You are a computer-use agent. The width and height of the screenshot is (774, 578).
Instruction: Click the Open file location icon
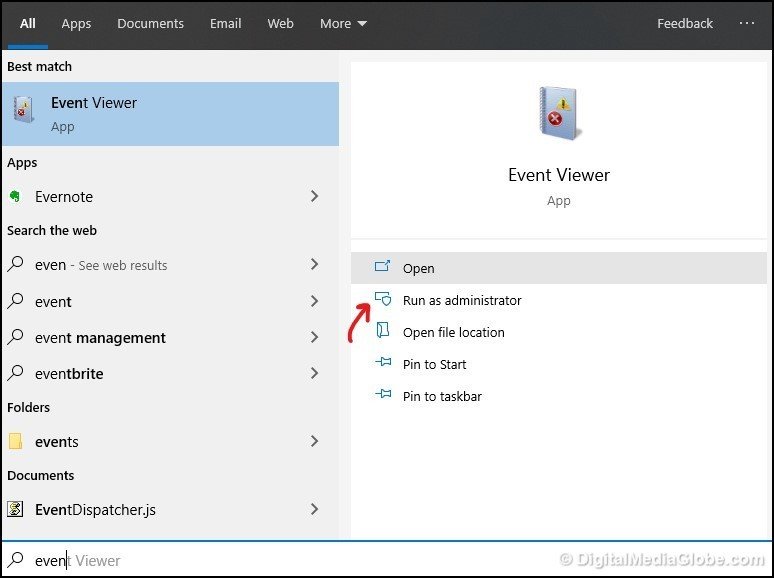pos(383,330)
